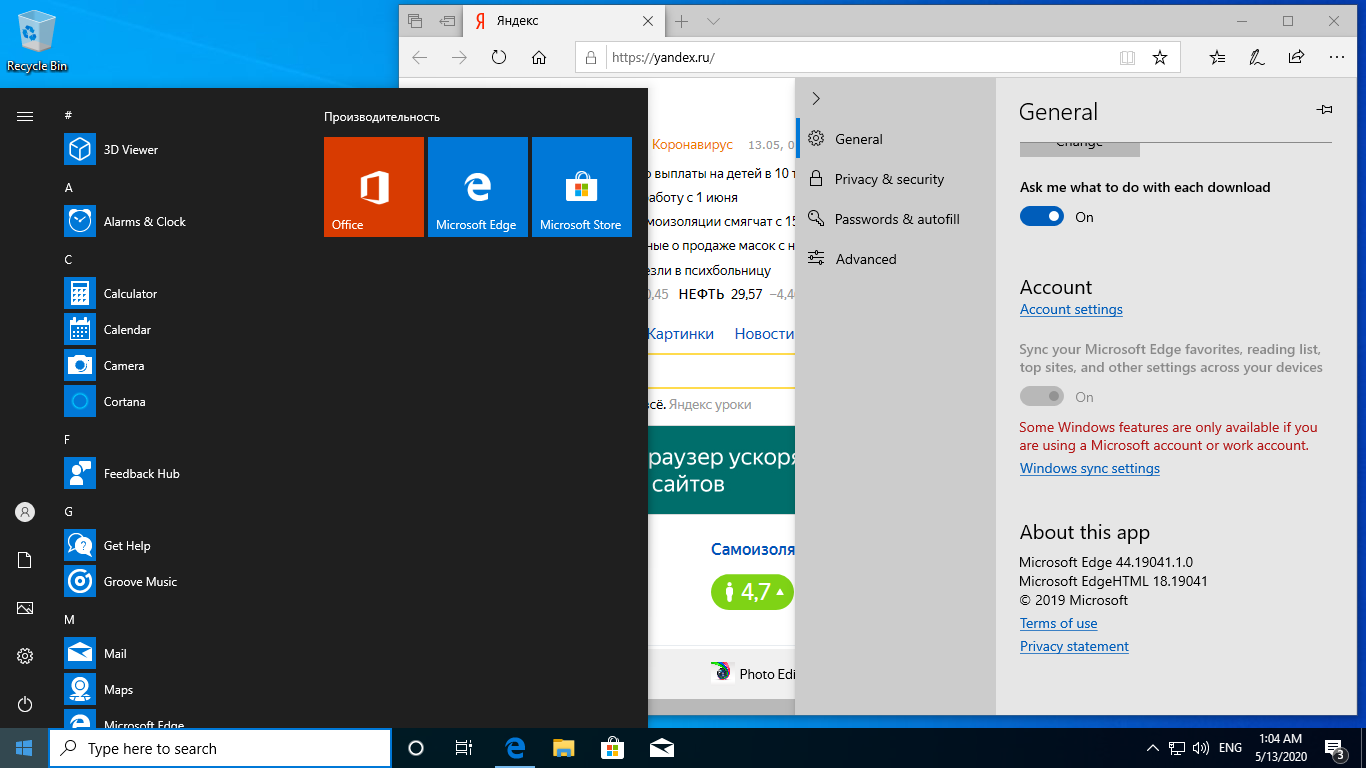This screenshot has width=1366, height=768.
Task: Click Add notes pen icon
Action: pyautogui.click(x=1257, y=58)
